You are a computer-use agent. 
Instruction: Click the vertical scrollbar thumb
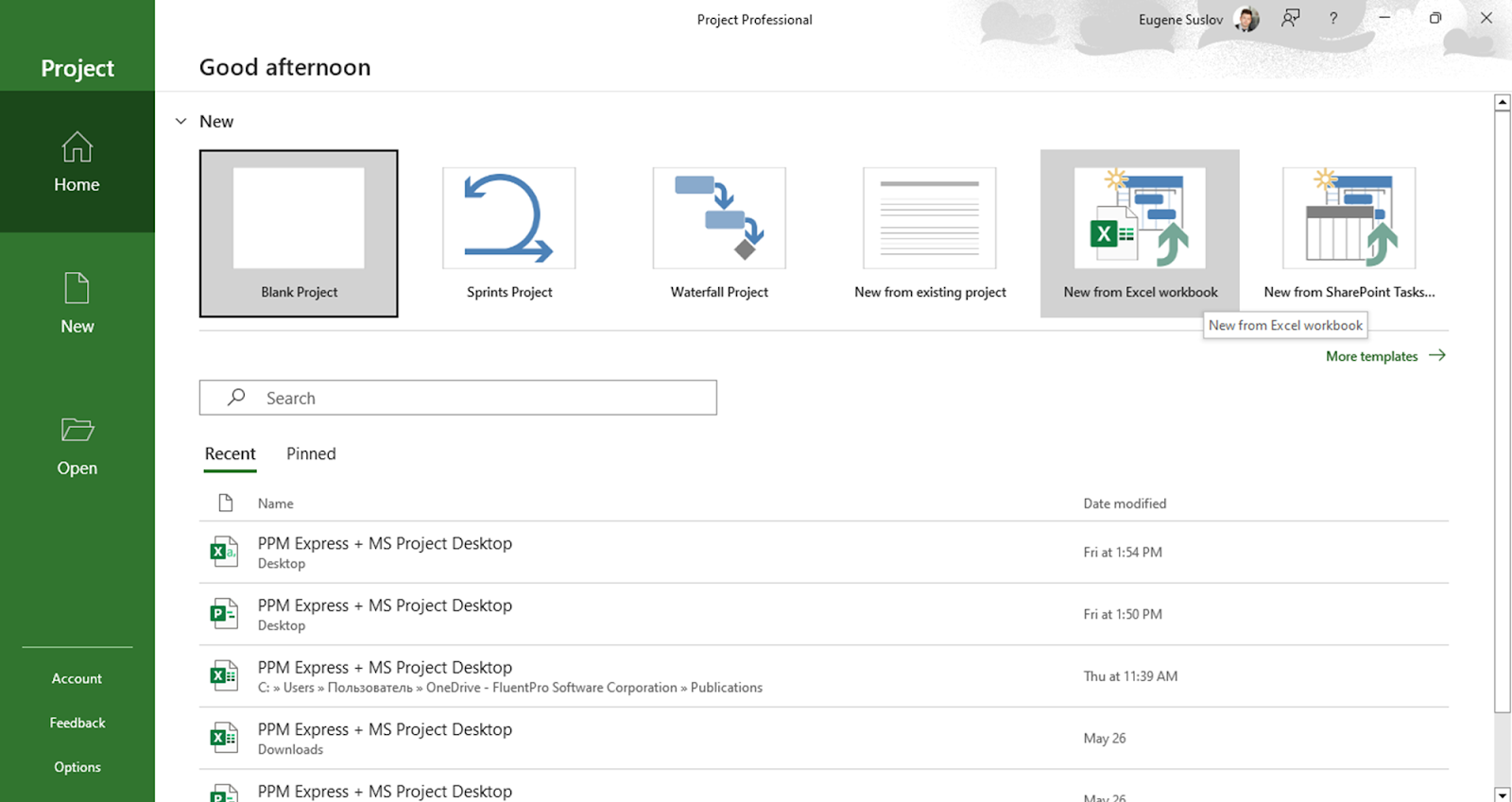pos(1502,412)
